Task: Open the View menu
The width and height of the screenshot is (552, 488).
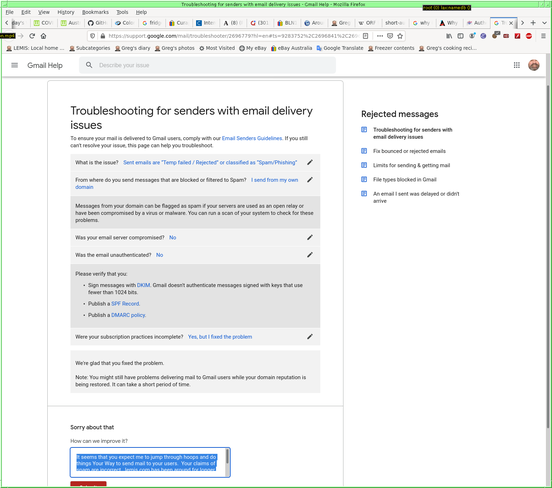Action: [x=44, y=12]
